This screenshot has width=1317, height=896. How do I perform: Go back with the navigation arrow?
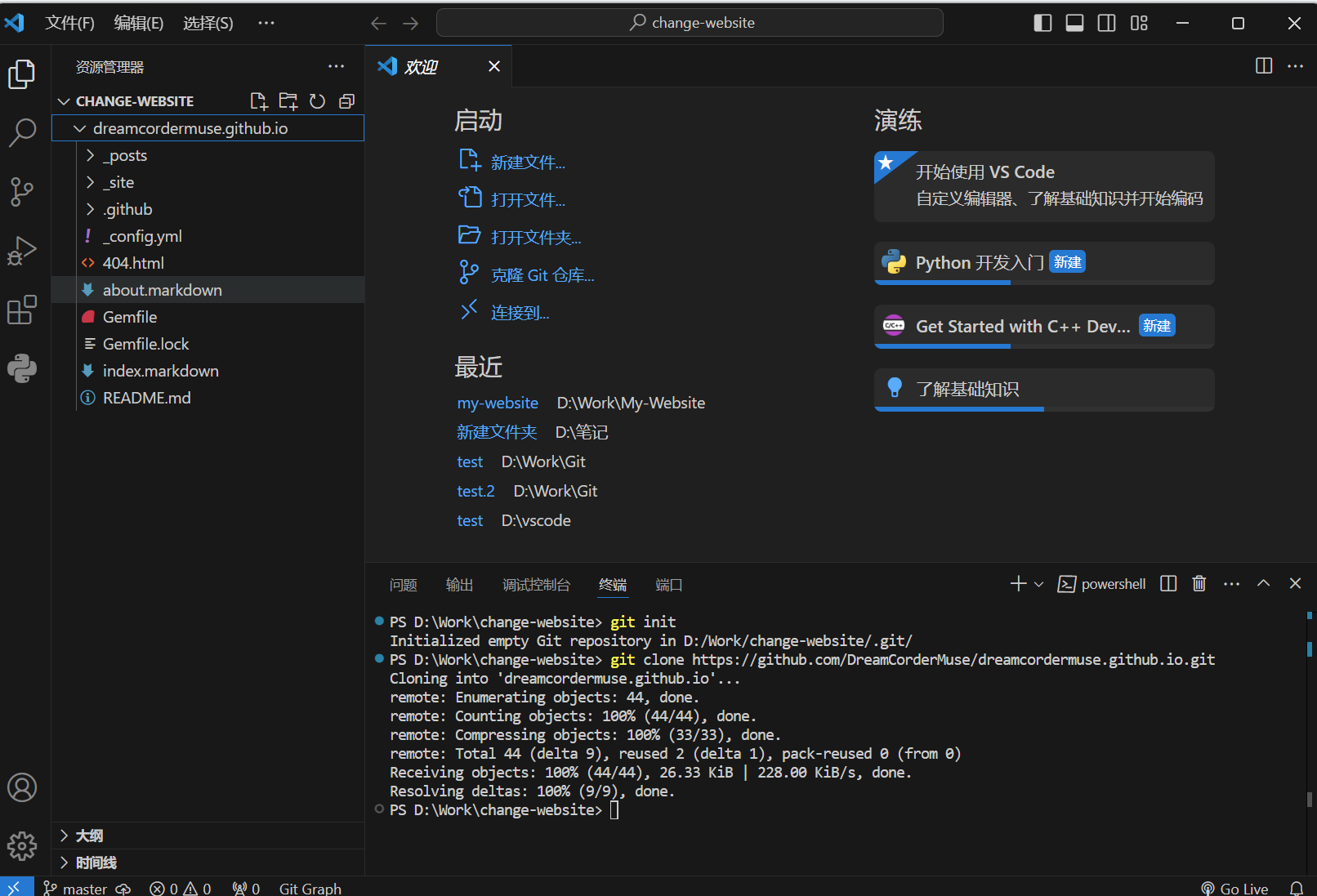pyautogui.click(x=378, y=23)
